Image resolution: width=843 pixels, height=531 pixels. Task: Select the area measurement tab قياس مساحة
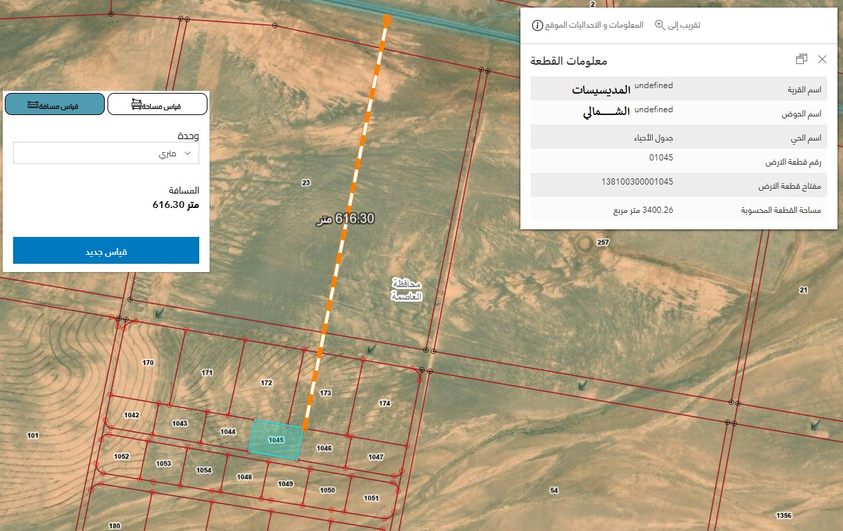pyautogui.click(x=157, y=104)
